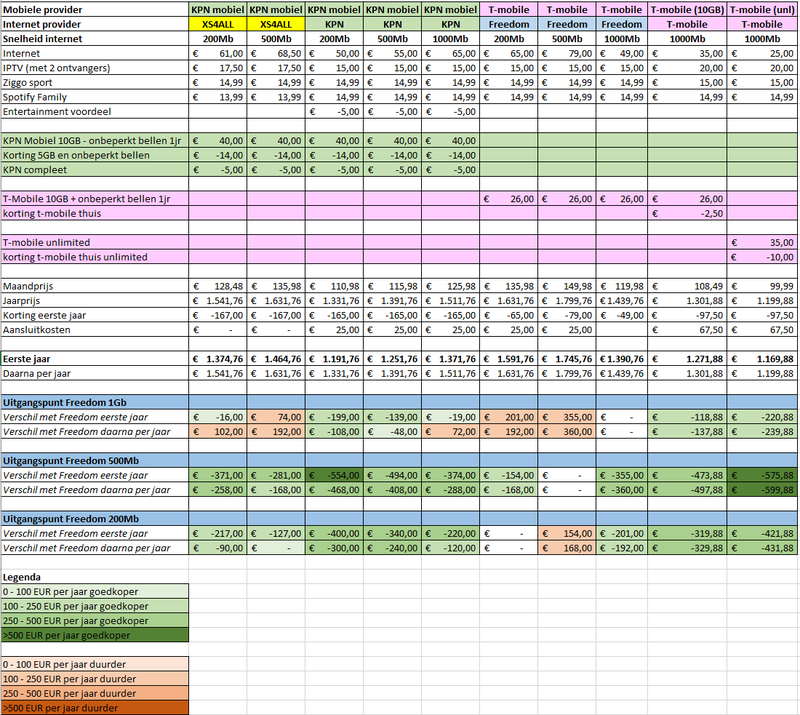Select the Maandprijs value 128,48
The image size is (800, 715).
click(218, 286)
